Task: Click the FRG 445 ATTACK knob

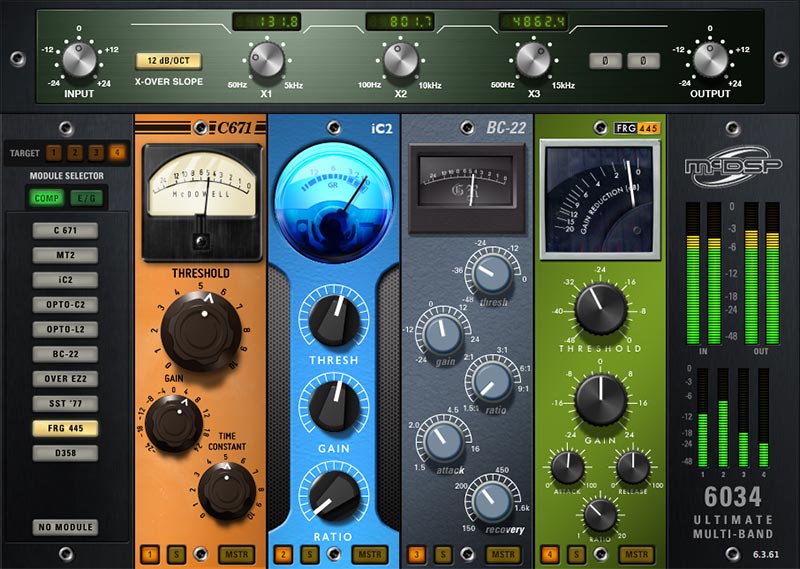Action: 567,467
